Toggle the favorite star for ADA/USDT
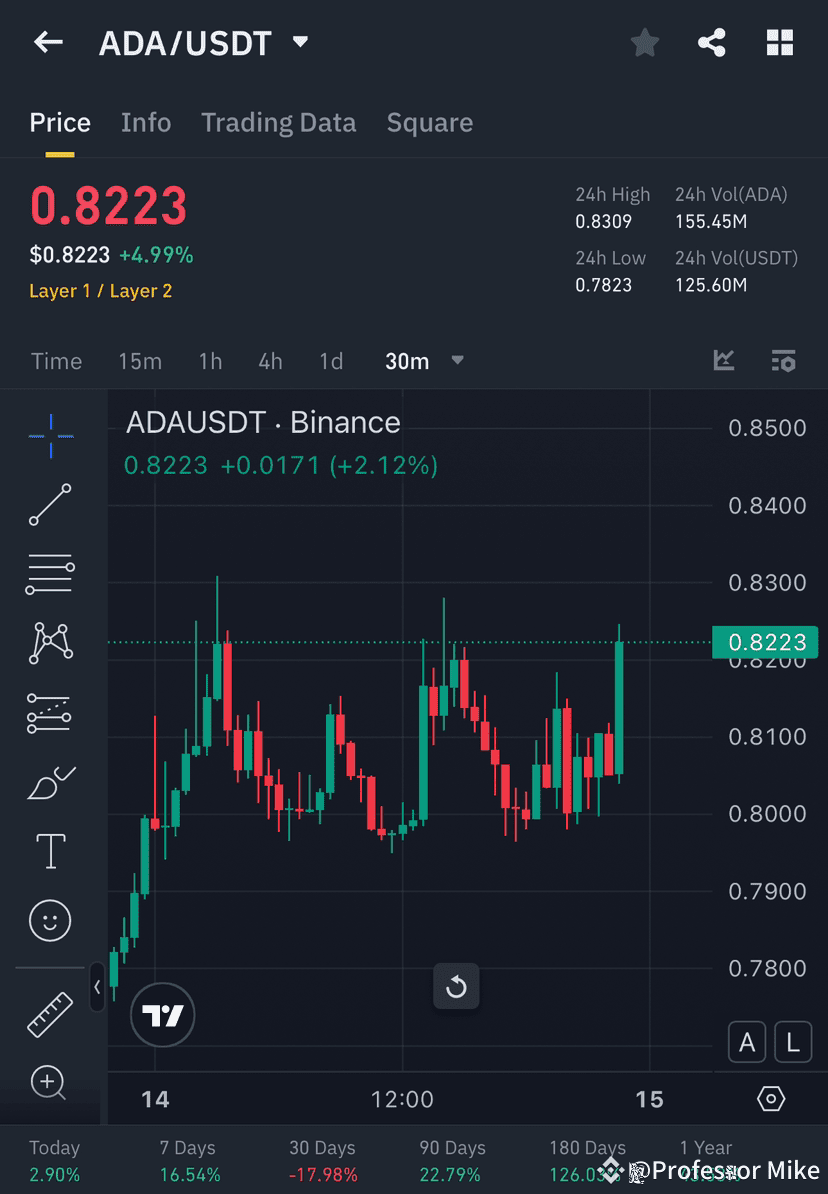Screen dimensions: 828x1194 [x=644, y=42]
